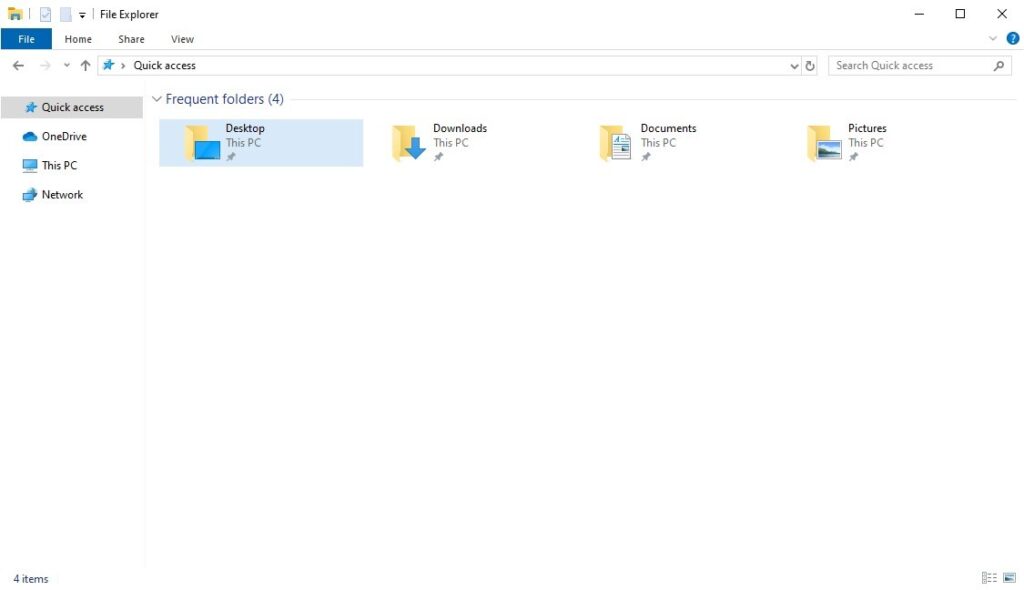Open the Customize Quick Access Toolbar dropdown

[82, 14]
